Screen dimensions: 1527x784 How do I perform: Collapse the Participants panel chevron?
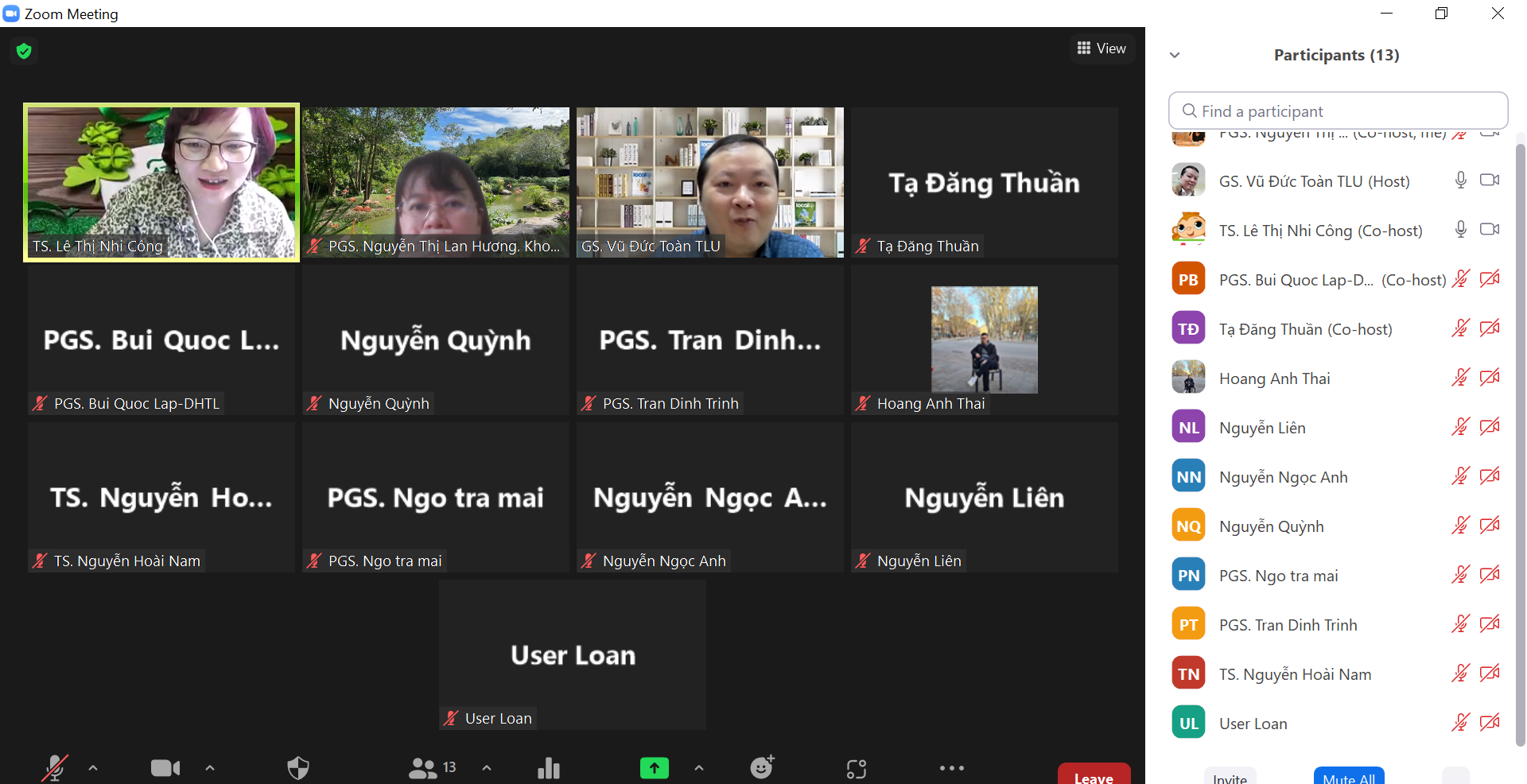(1175, 56)
